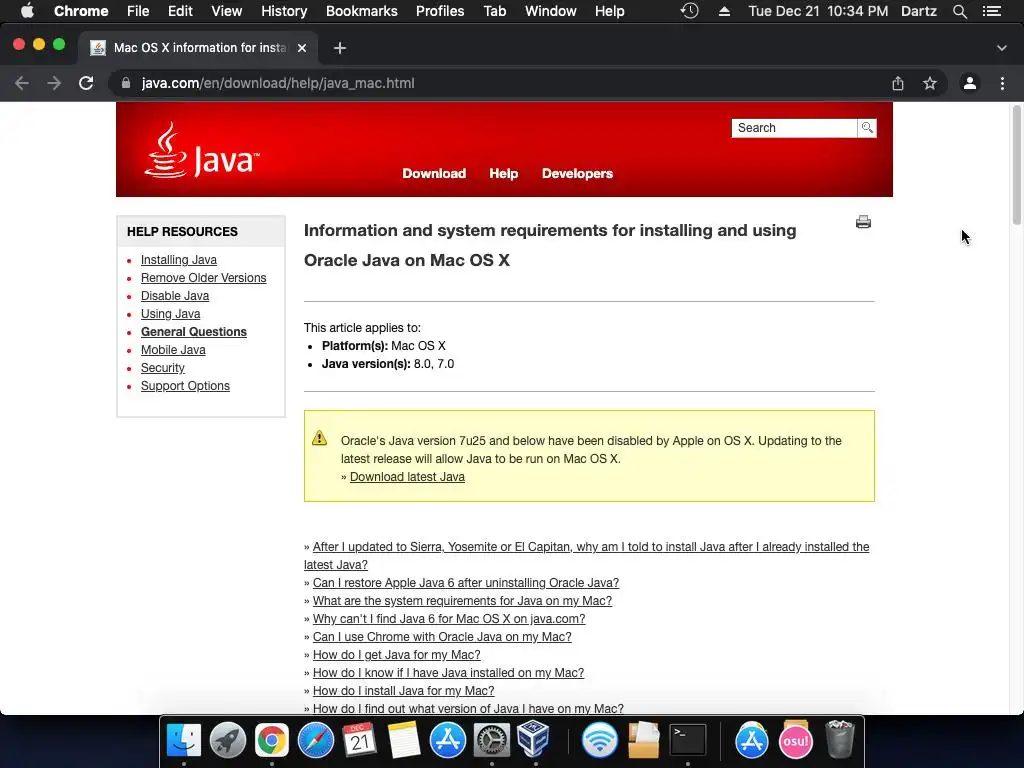Open a new tab with the plus icon

pos(340,48)
